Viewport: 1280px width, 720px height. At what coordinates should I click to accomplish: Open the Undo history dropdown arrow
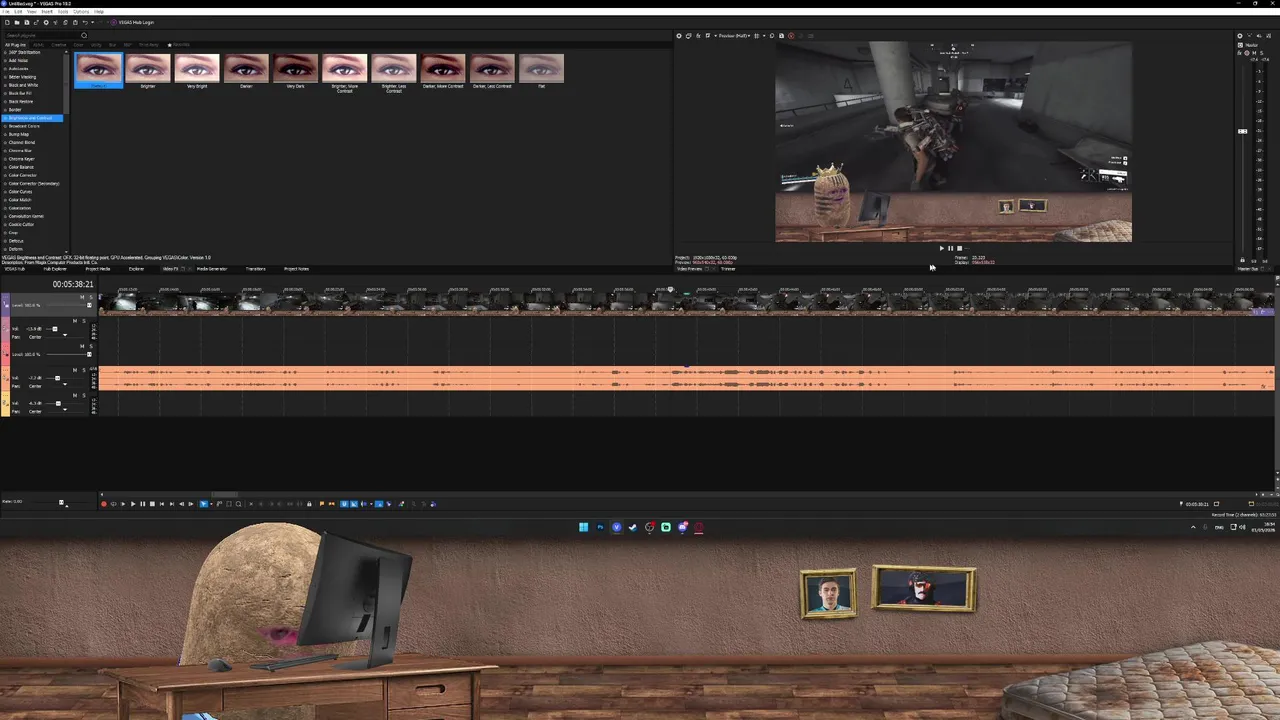pos(92,22)
